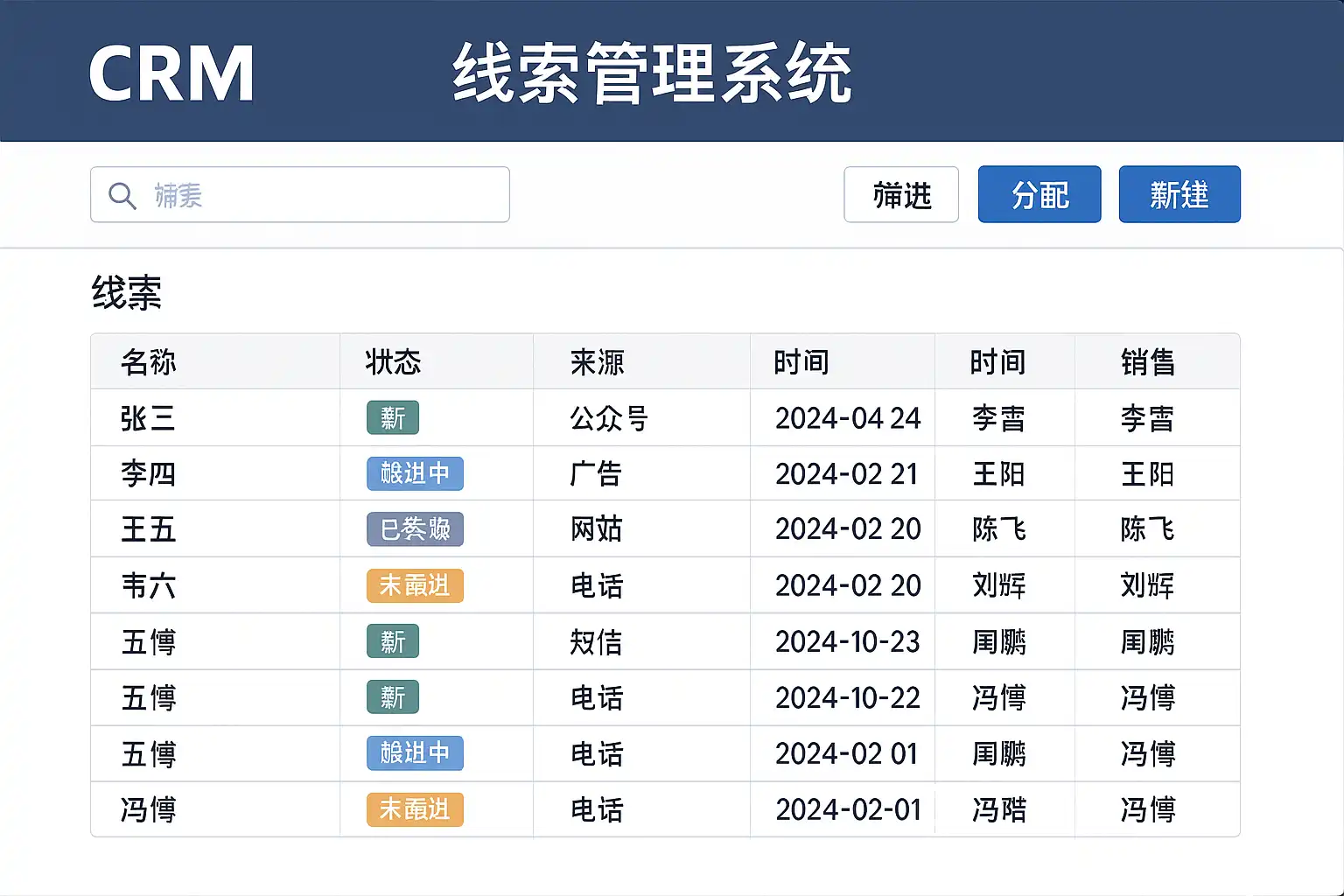Click the magnifying glass search icon
1344x896 pixels.
pyautogui.click(x=122, y=195)
